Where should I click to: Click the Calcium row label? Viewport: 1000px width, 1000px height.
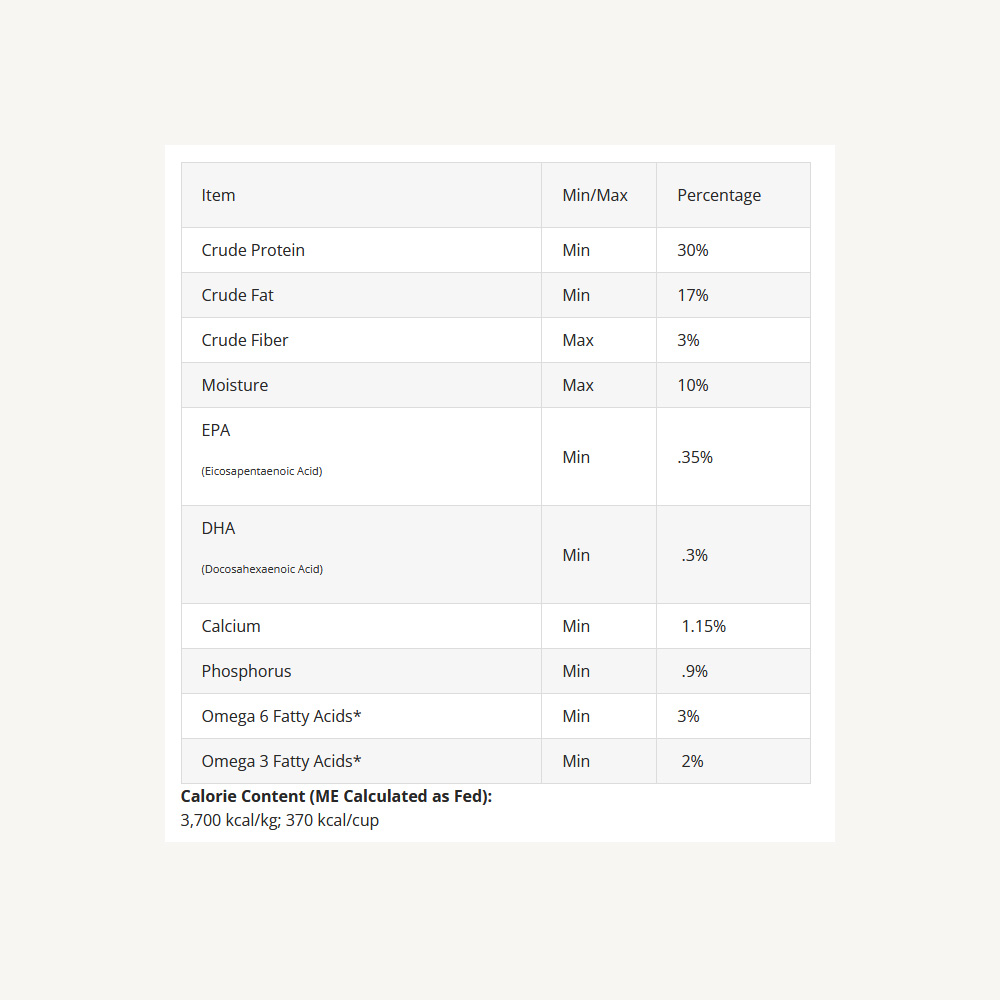[231, 626]
